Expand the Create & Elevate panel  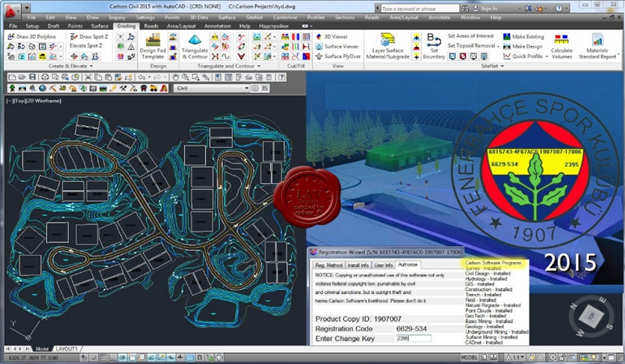pyautogui.click(x=71, y=66)
